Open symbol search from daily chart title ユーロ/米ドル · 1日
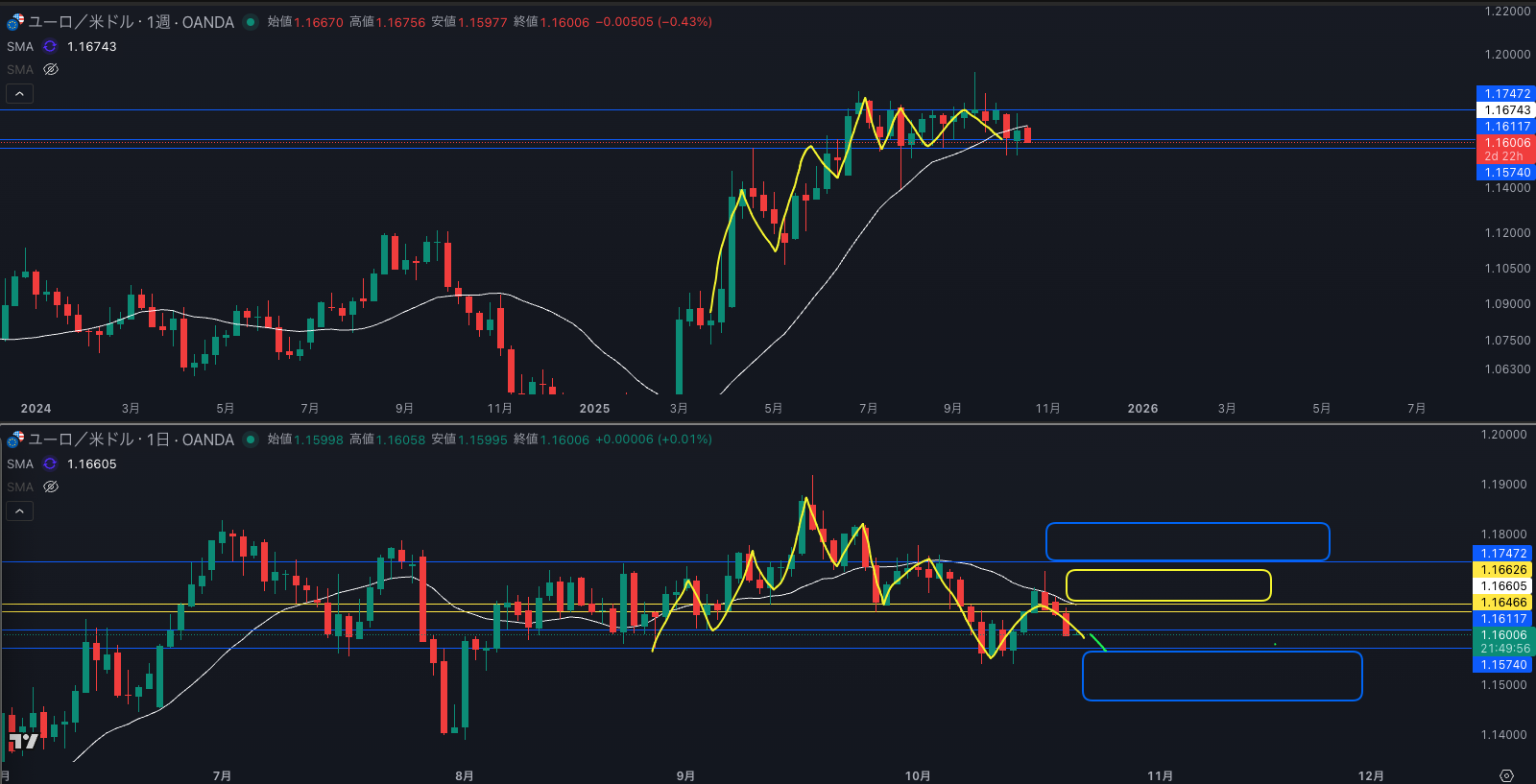 [131, 440]
